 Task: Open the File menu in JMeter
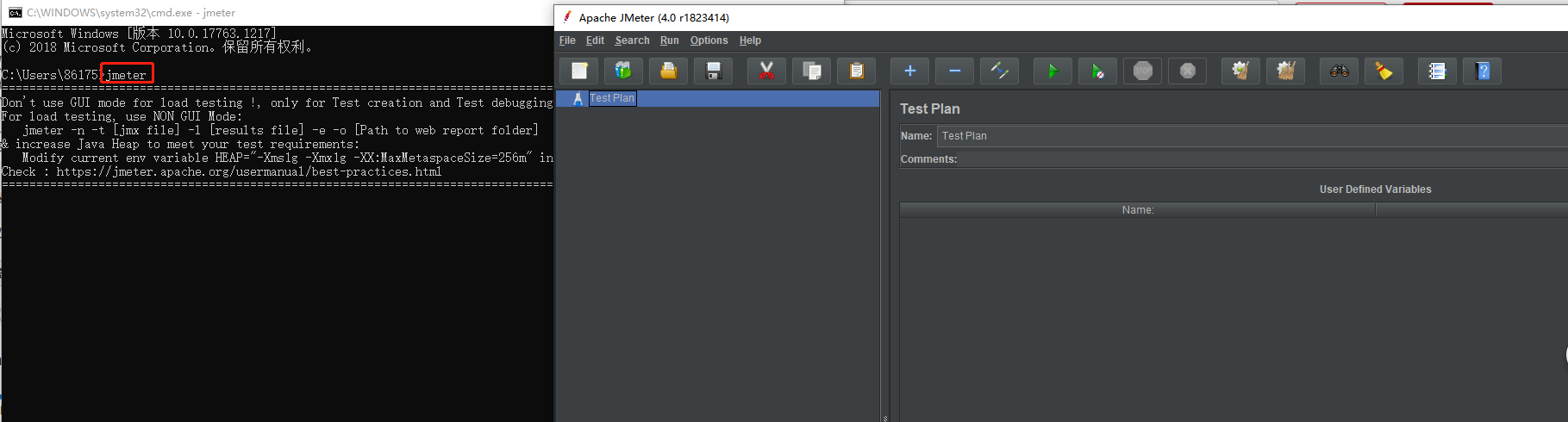click(567, 40)
